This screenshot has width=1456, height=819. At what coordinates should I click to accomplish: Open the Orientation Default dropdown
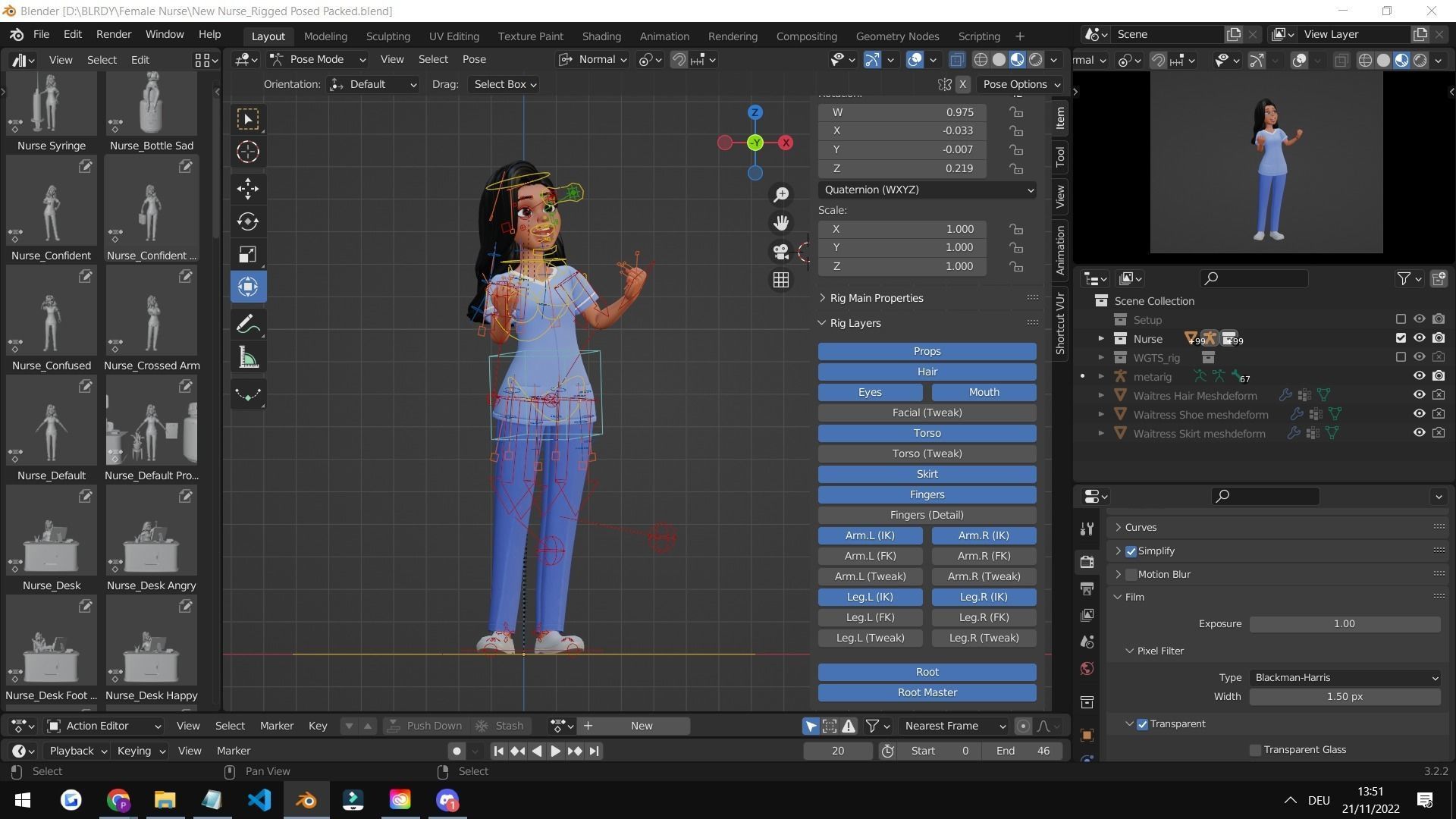coord(373,84)
